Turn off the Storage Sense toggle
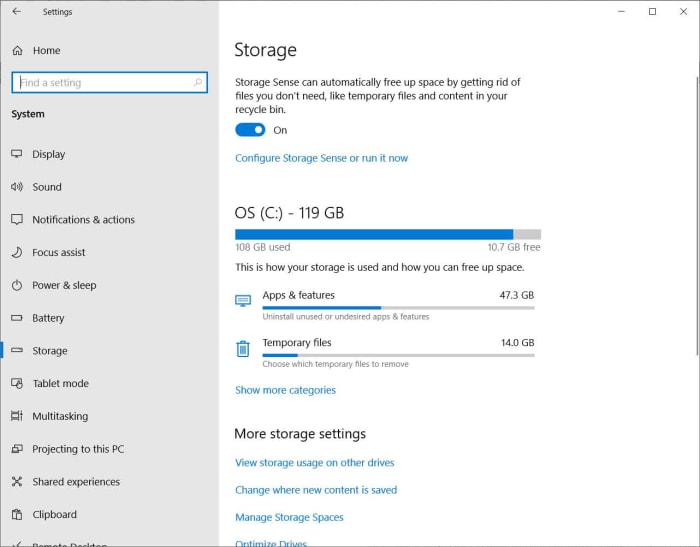 (x=250, y=130)
